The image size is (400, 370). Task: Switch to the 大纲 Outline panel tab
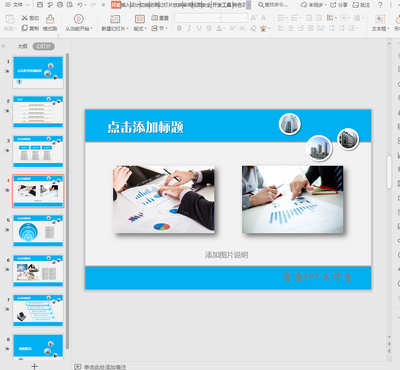(22, 46)
